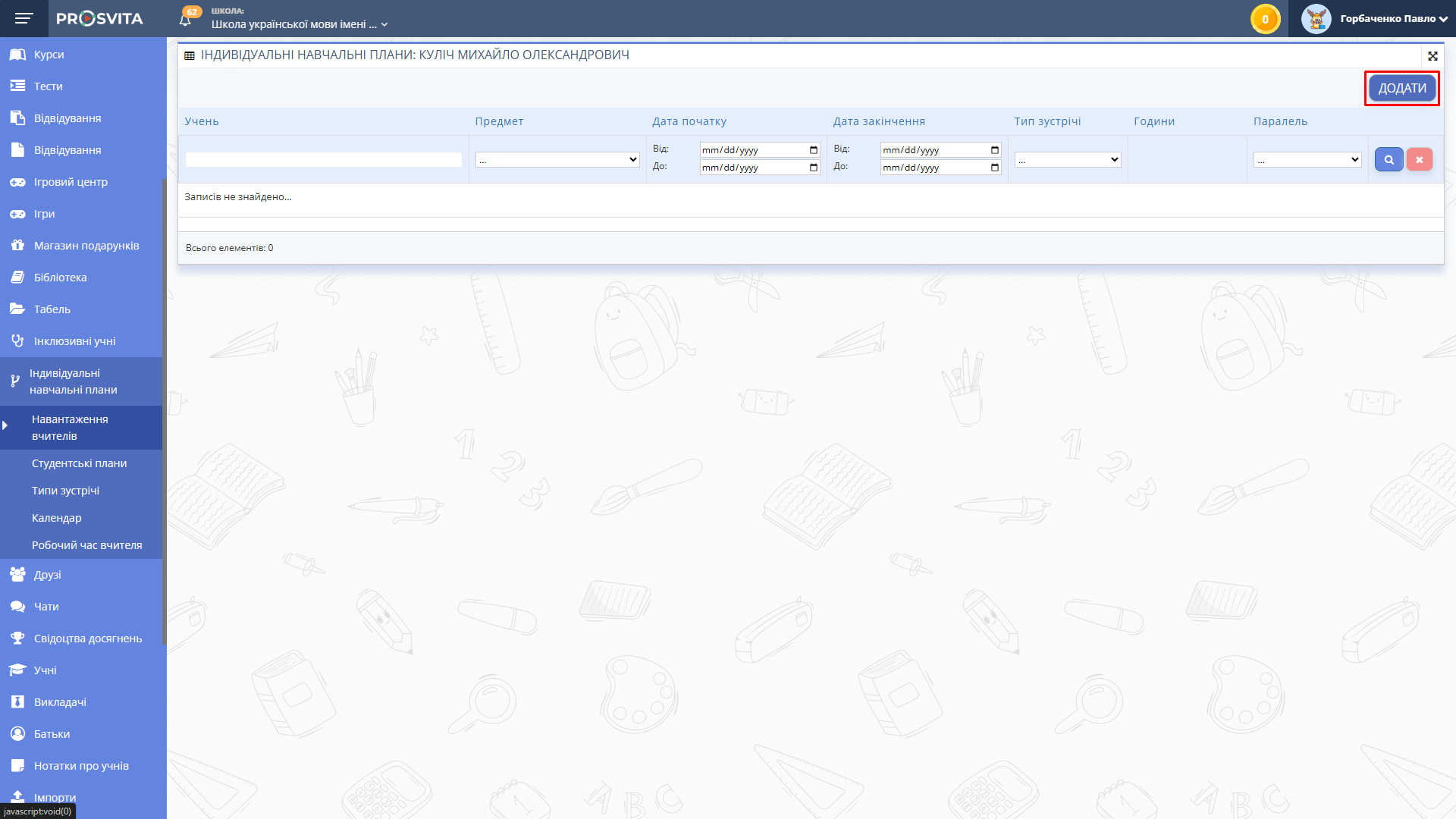This screenshot has width=1456, height=819.
Task: Open Календар submenu item
Action: (x=56, y=518)
